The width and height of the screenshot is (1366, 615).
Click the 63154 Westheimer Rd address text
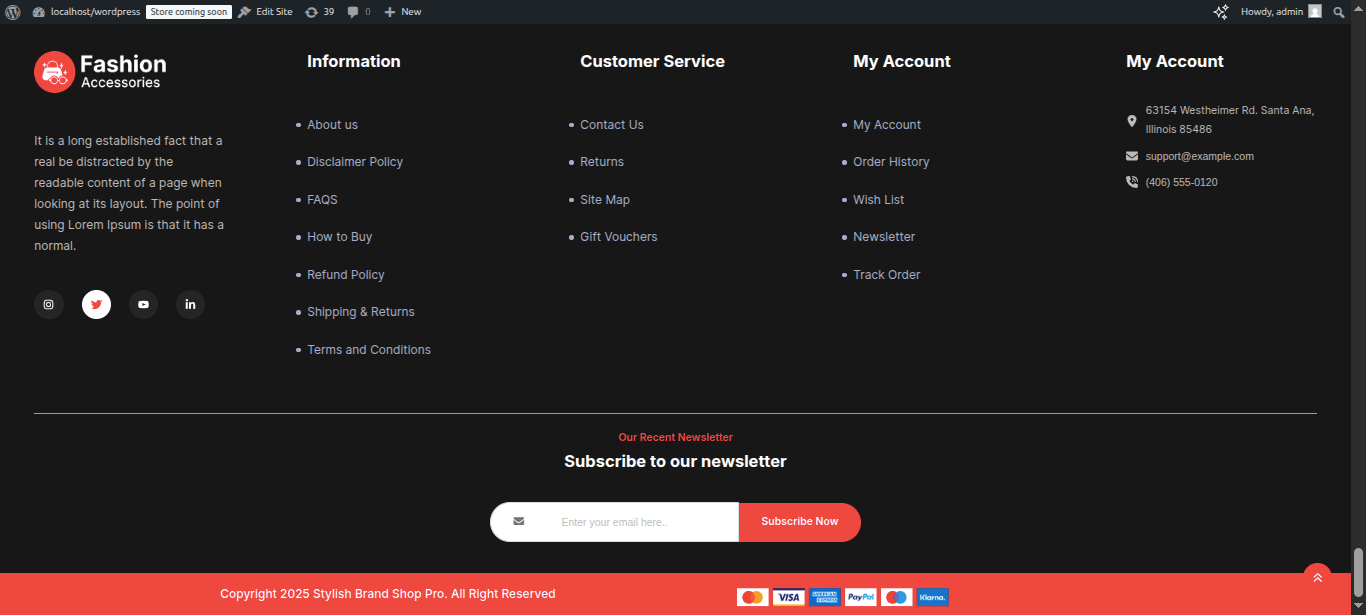pos(1230,120)
